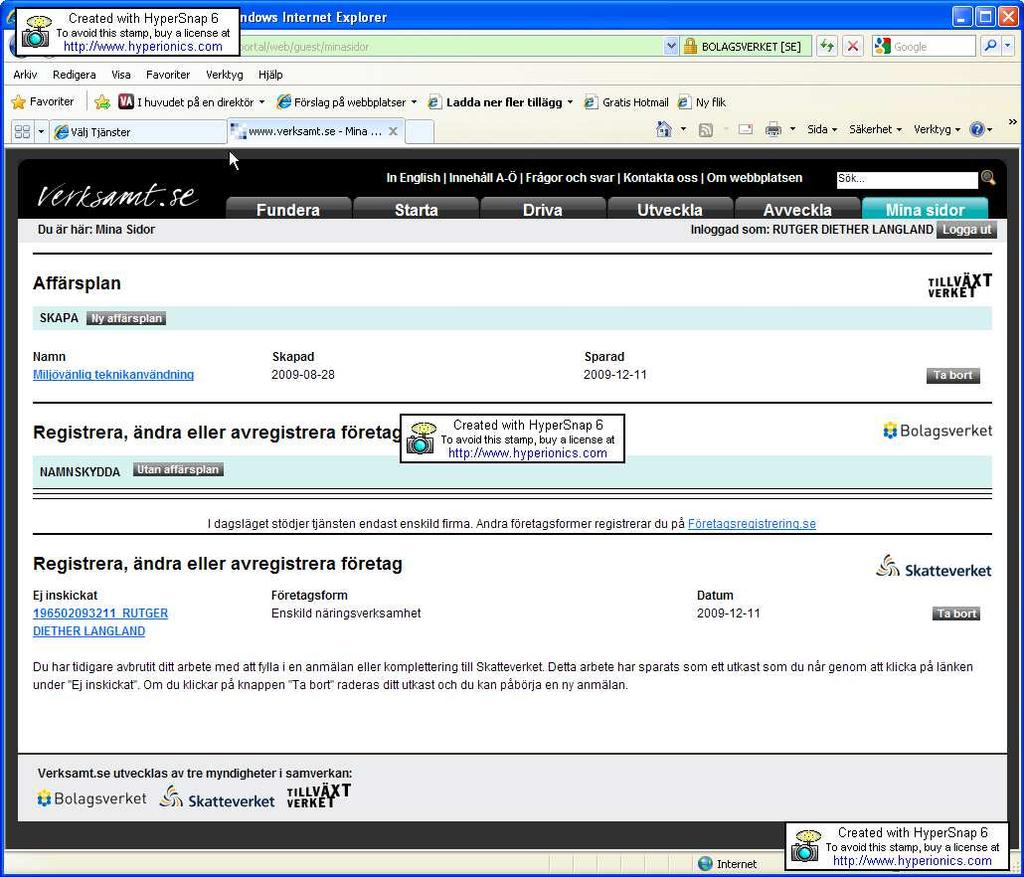The height and width of the screenshot is (877, 1024).
Task: Click the Bolagsverket logo beside the registration heading
Action: click(937, 431)
